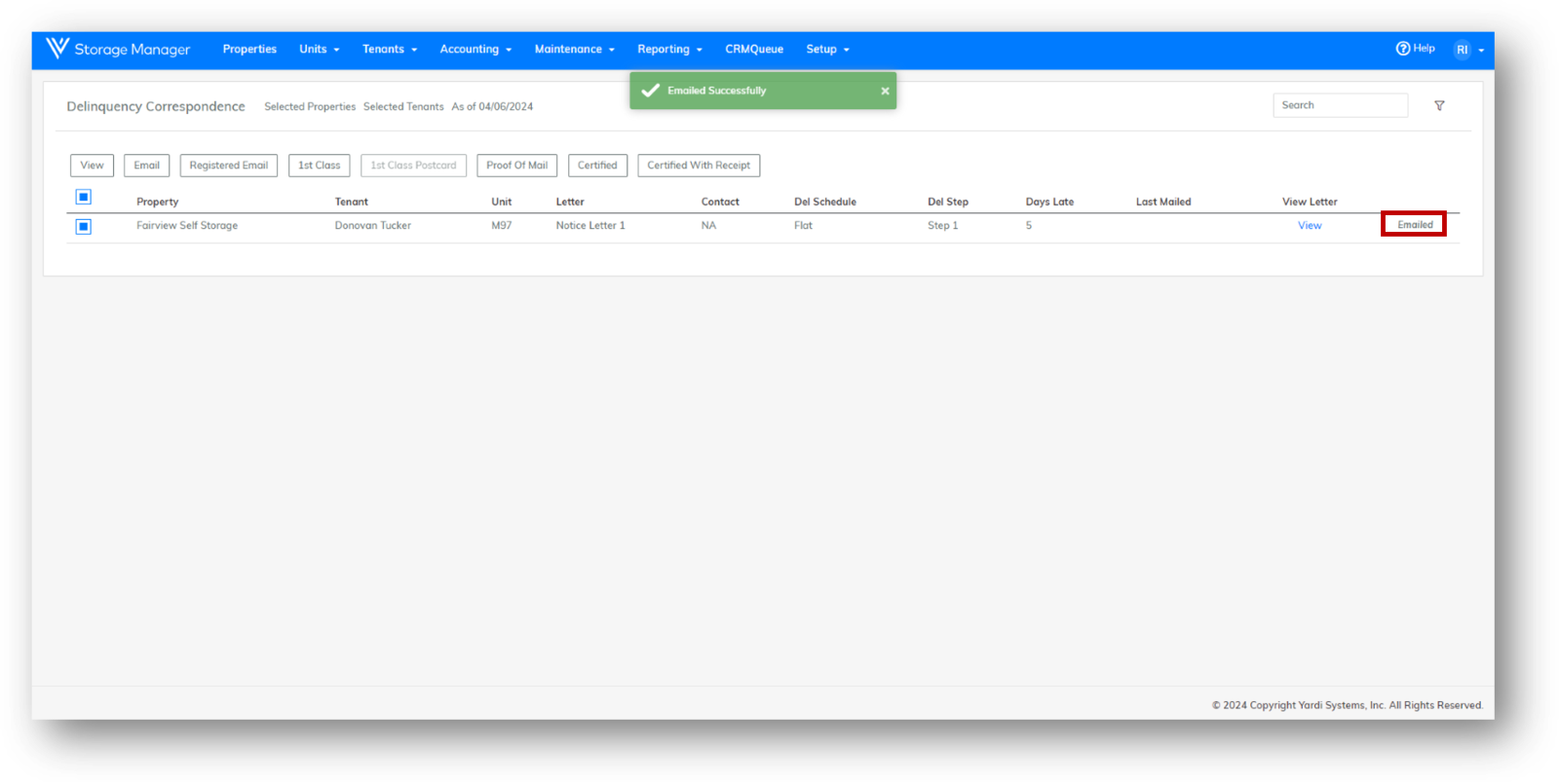Click into the Search input field

[1340, 105]
